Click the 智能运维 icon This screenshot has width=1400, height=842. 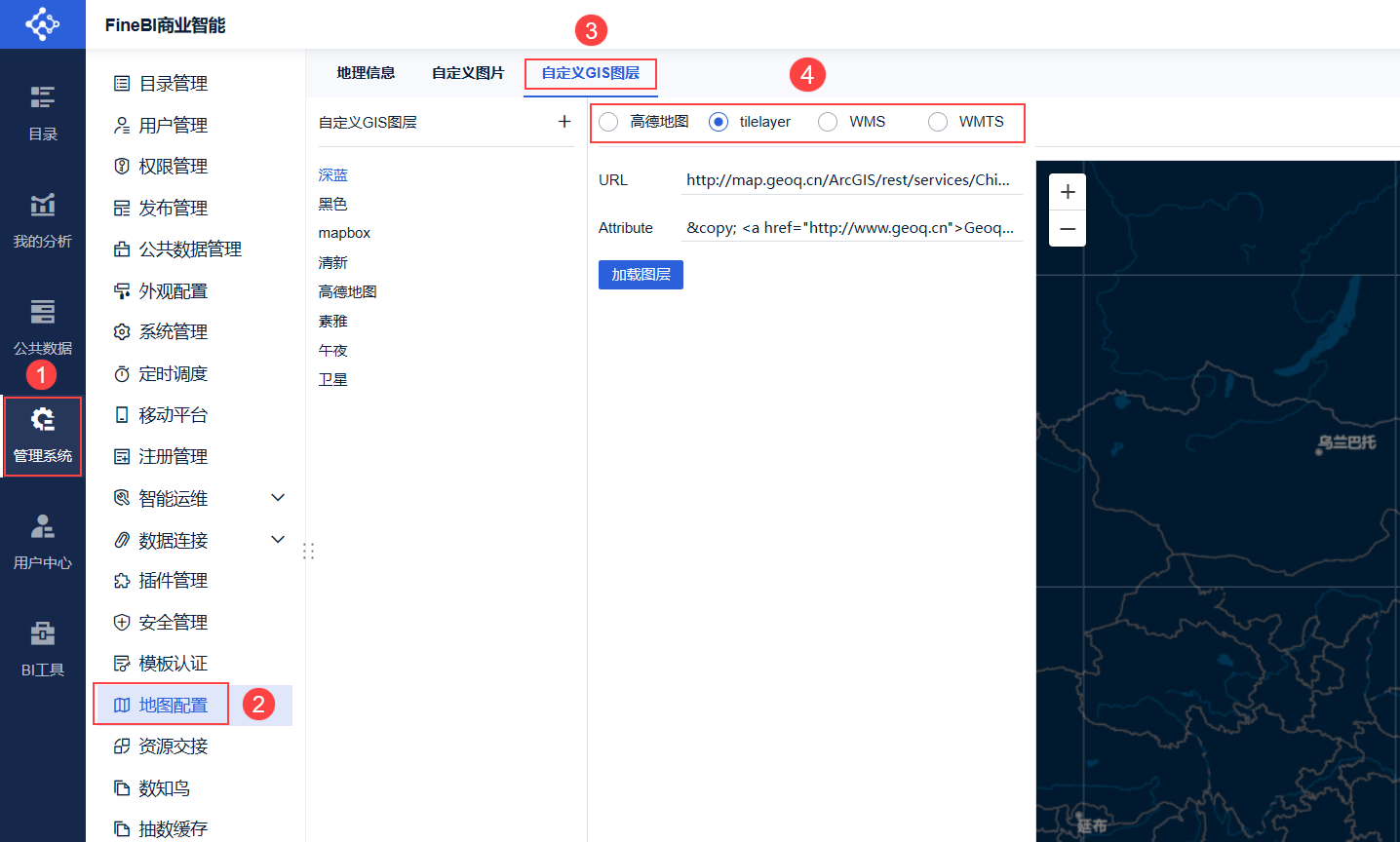pyautogui.click(x=122, y=498)
